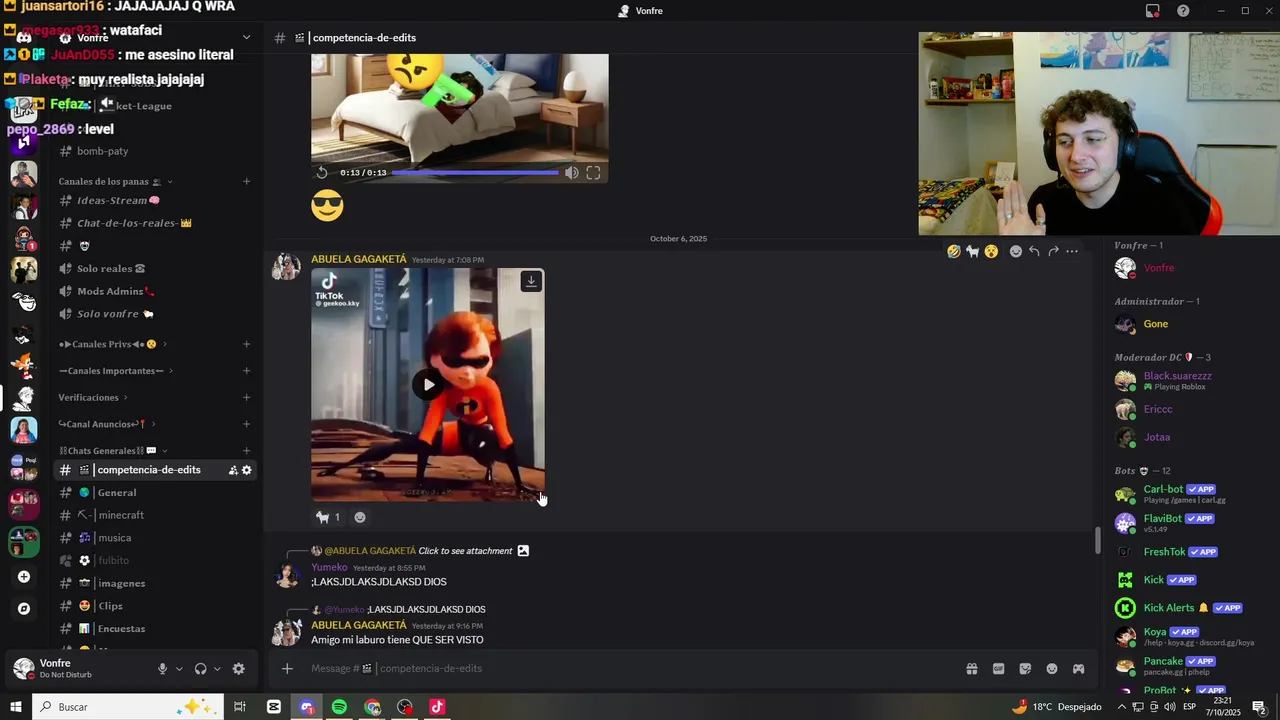The height and width of the screenshot is (720, 1280).
Task: View Gone's profile in member list
Action: (x=1192, y=324)
